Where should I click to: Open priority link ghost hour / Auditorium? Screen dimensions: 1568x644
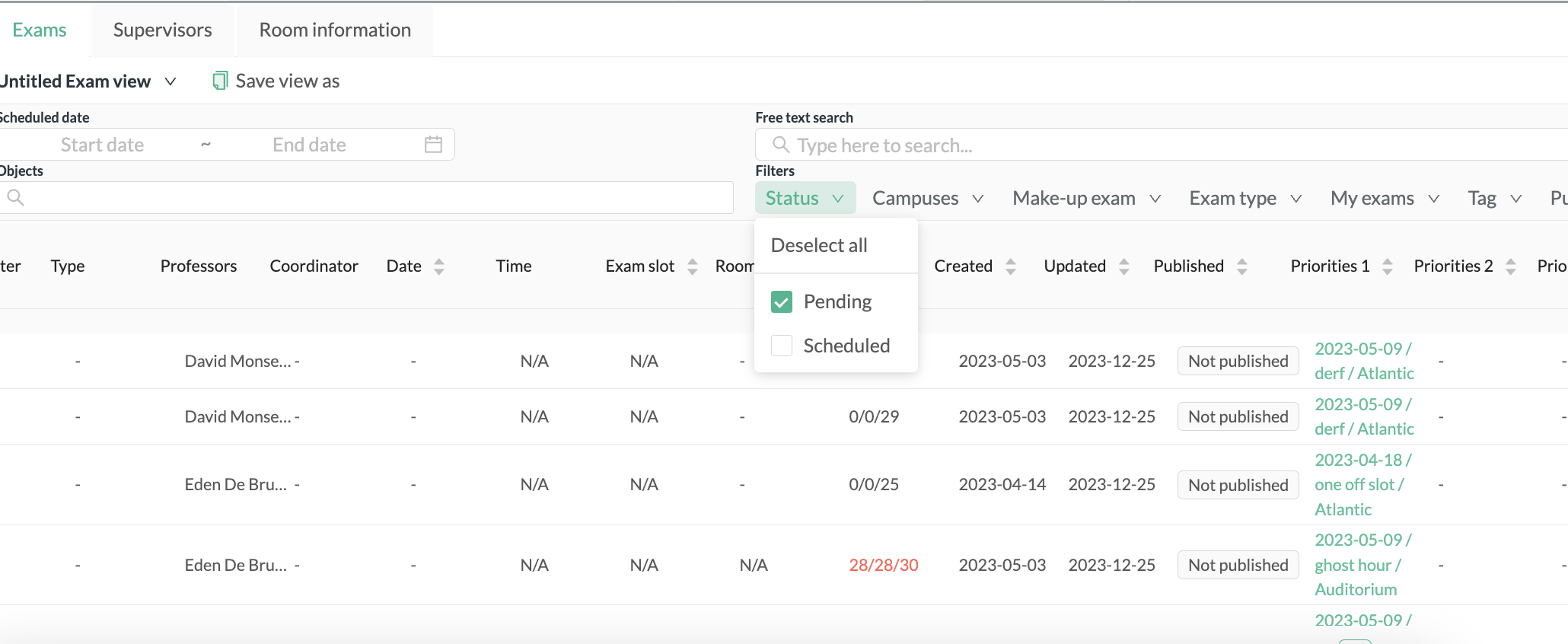coord(1362,565)
